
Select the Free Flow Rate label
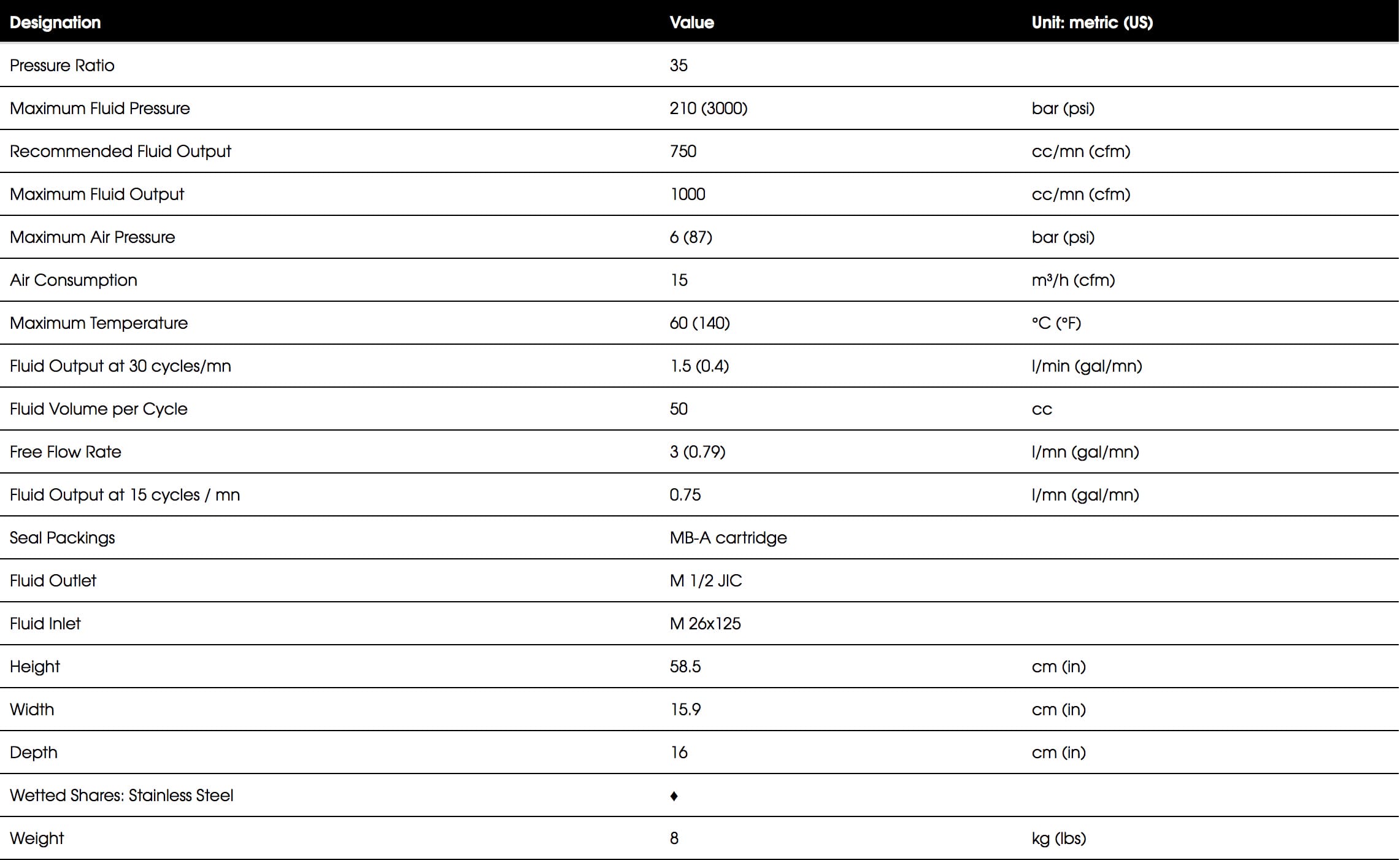pos(66,451)
